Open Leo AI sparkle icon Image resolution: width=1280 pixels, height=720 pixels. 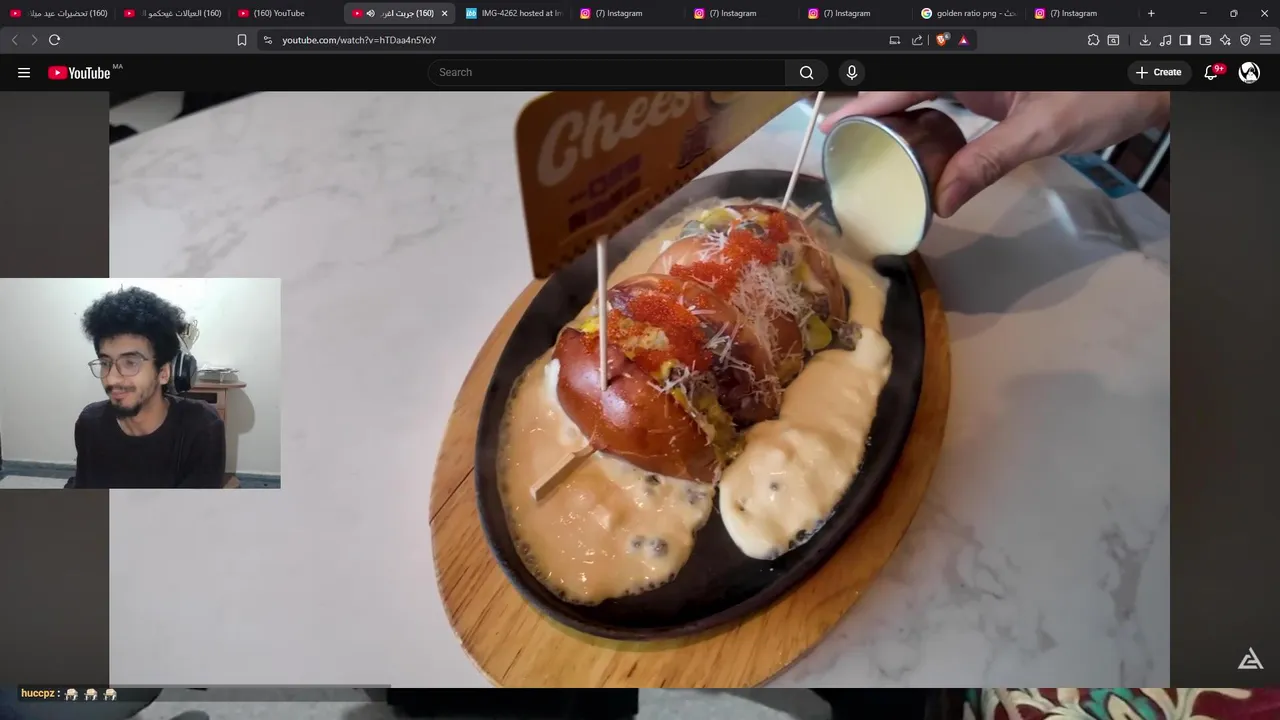tap(1225, 40)
